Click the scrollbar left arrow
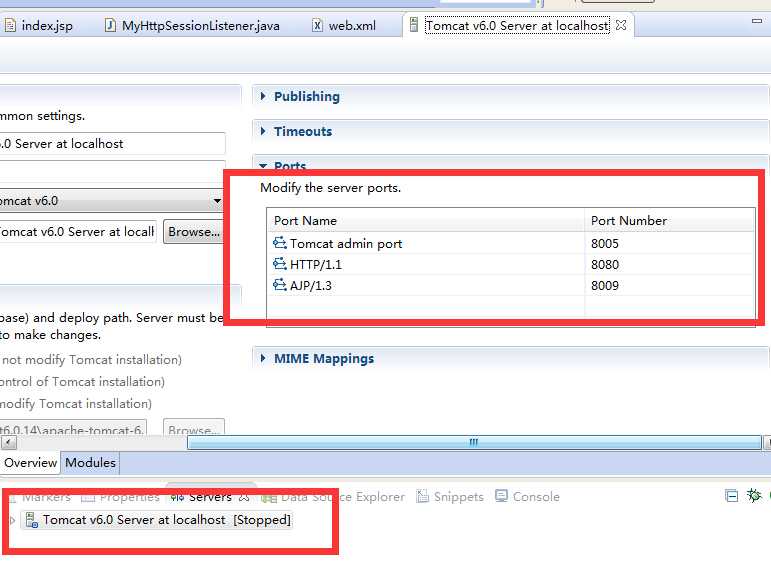This screenshot has width=771, height=570. pos(8,442)
